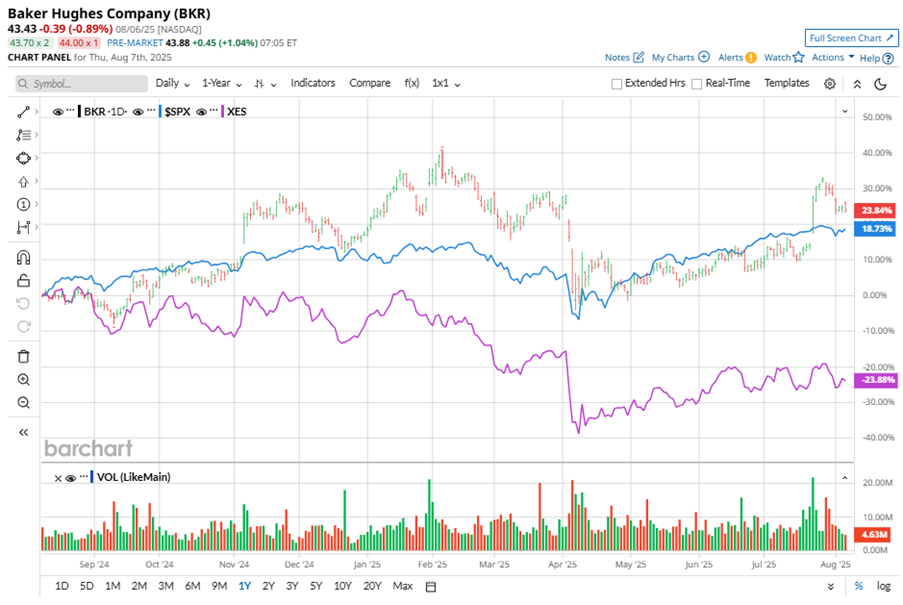Collapse the drawing toolbar with double chevron
The height and width of the screenshot is (605, 903).
coord(23,432)
